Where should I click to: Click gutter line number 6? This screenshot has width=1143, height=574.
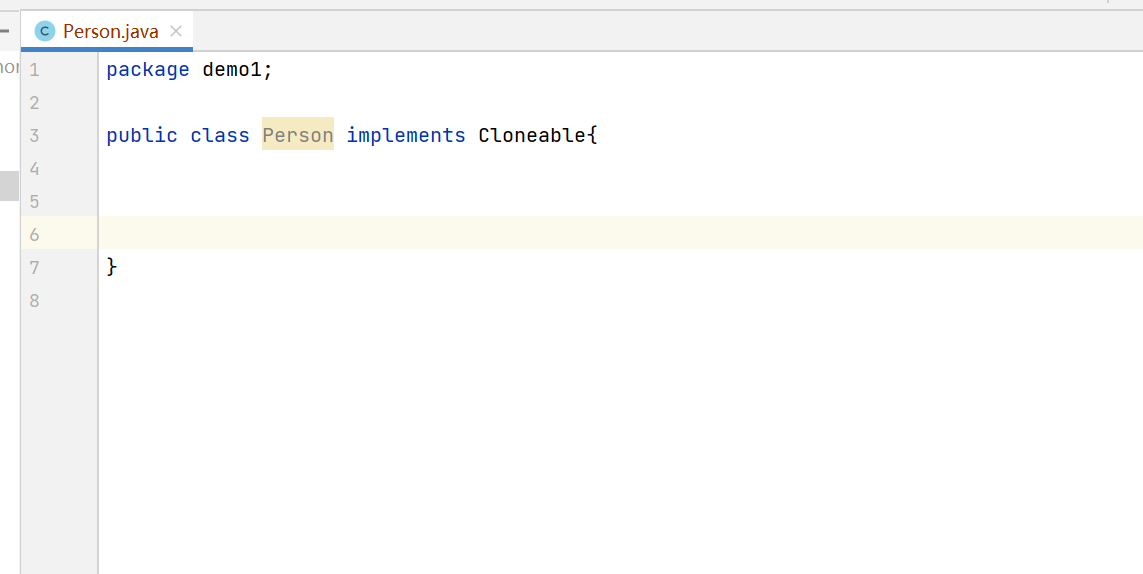coord(34,234)
